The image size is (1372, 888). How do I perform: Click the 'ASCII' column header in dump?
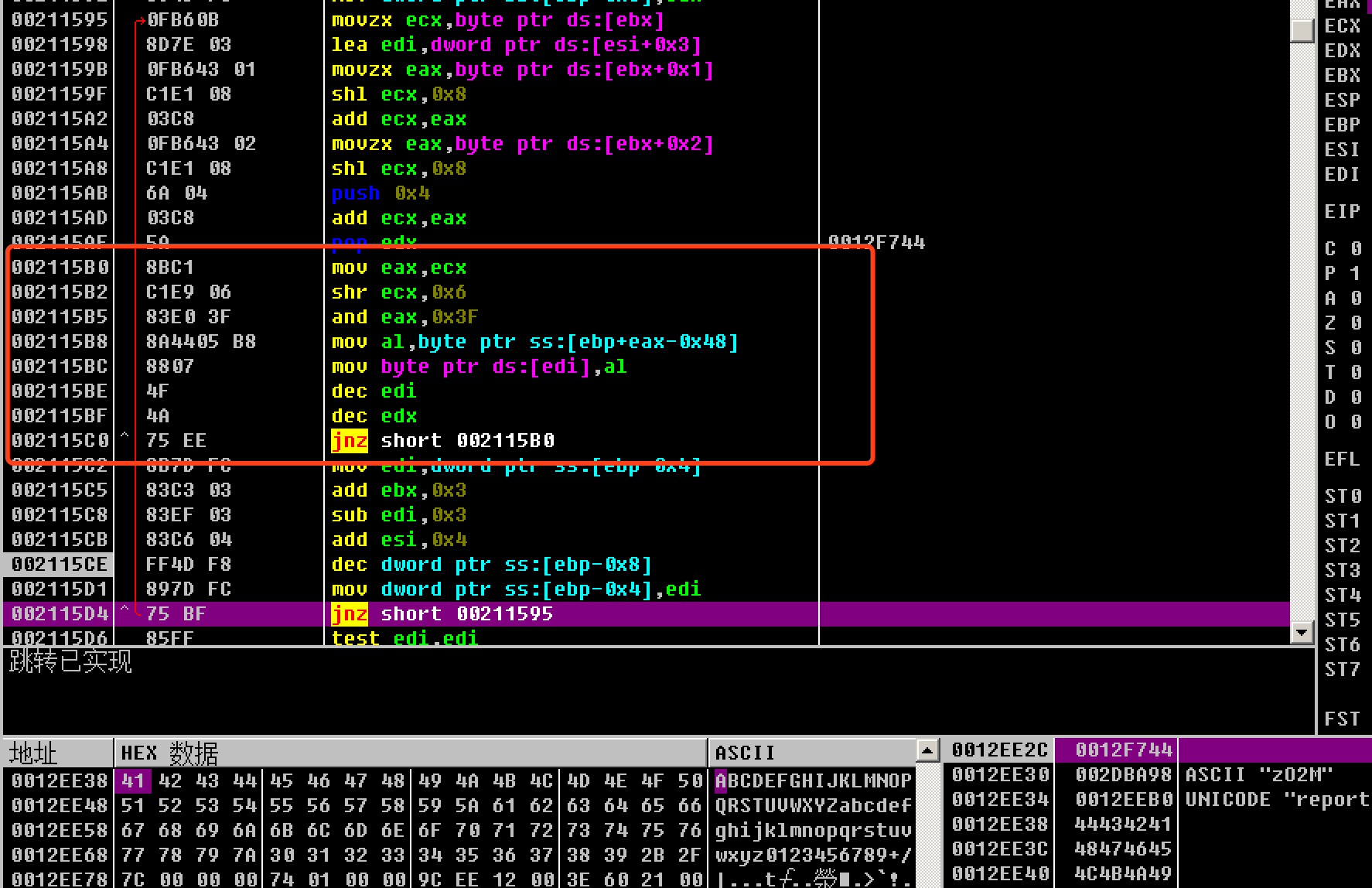point(812,752)
